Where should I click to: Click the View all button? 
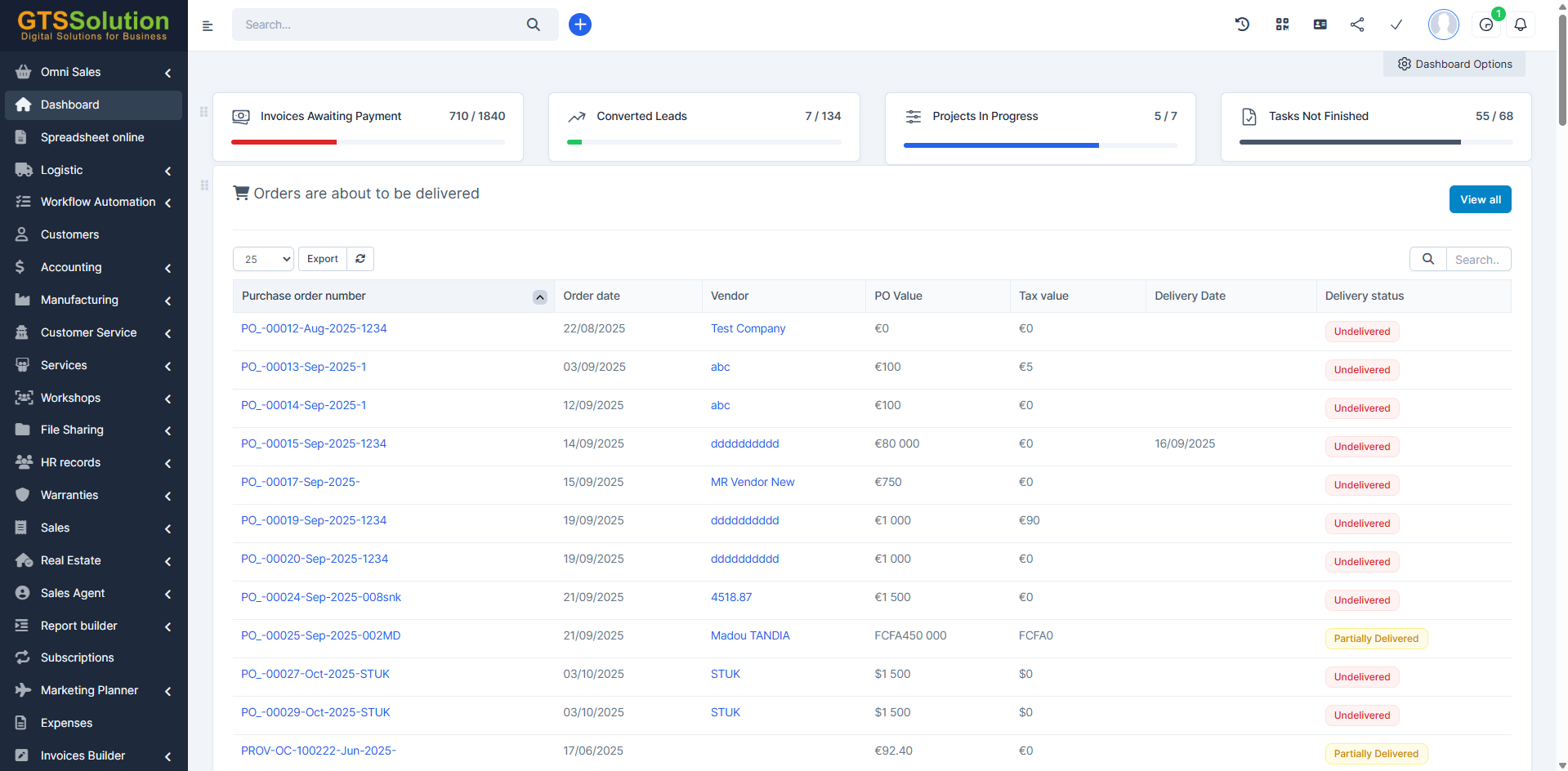click(1480, 199)
